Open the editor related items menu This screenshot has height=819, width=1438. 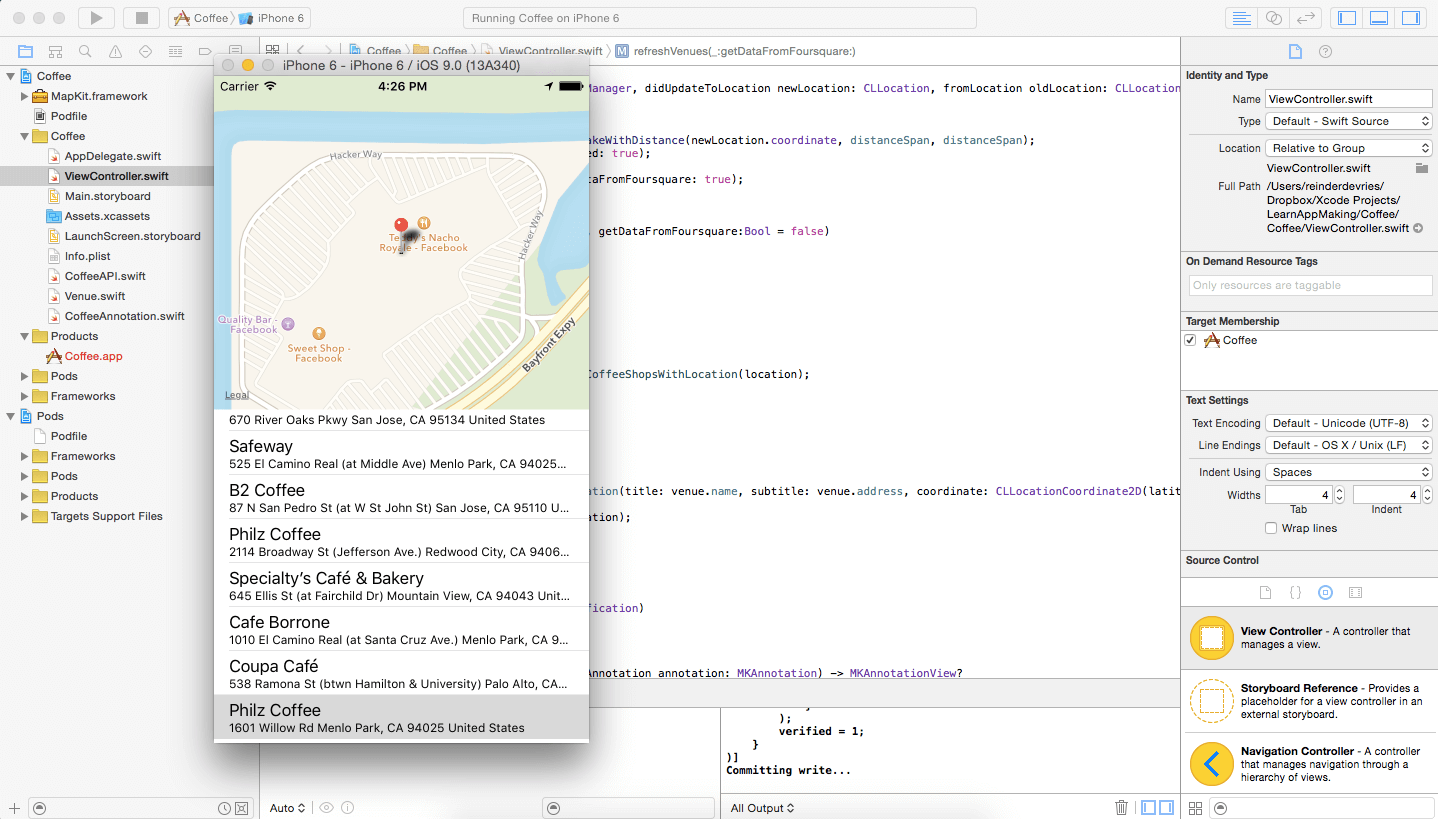point(270,51)
